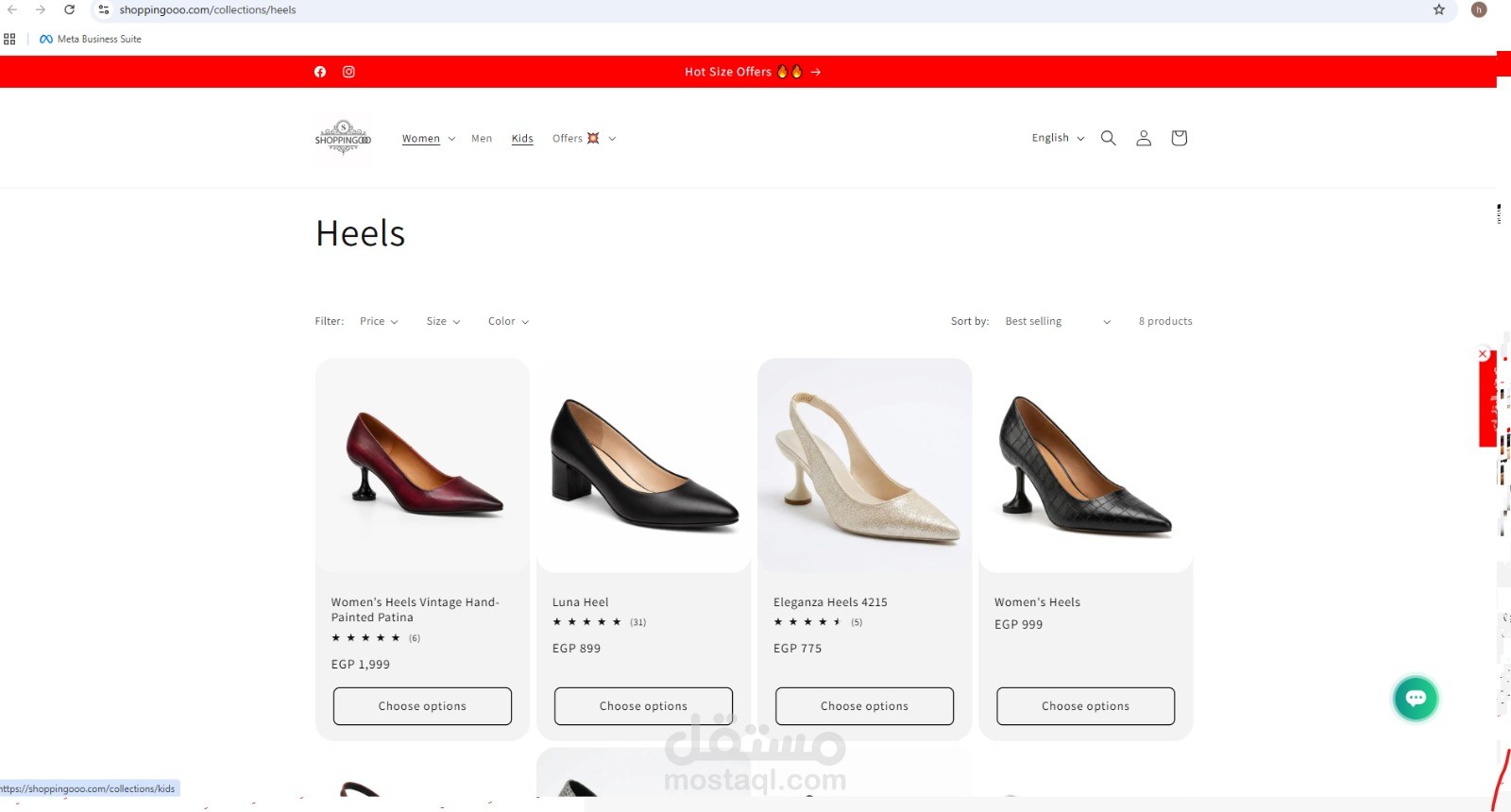
Task: Open the Men menu item
Action: tap(482, 139)
